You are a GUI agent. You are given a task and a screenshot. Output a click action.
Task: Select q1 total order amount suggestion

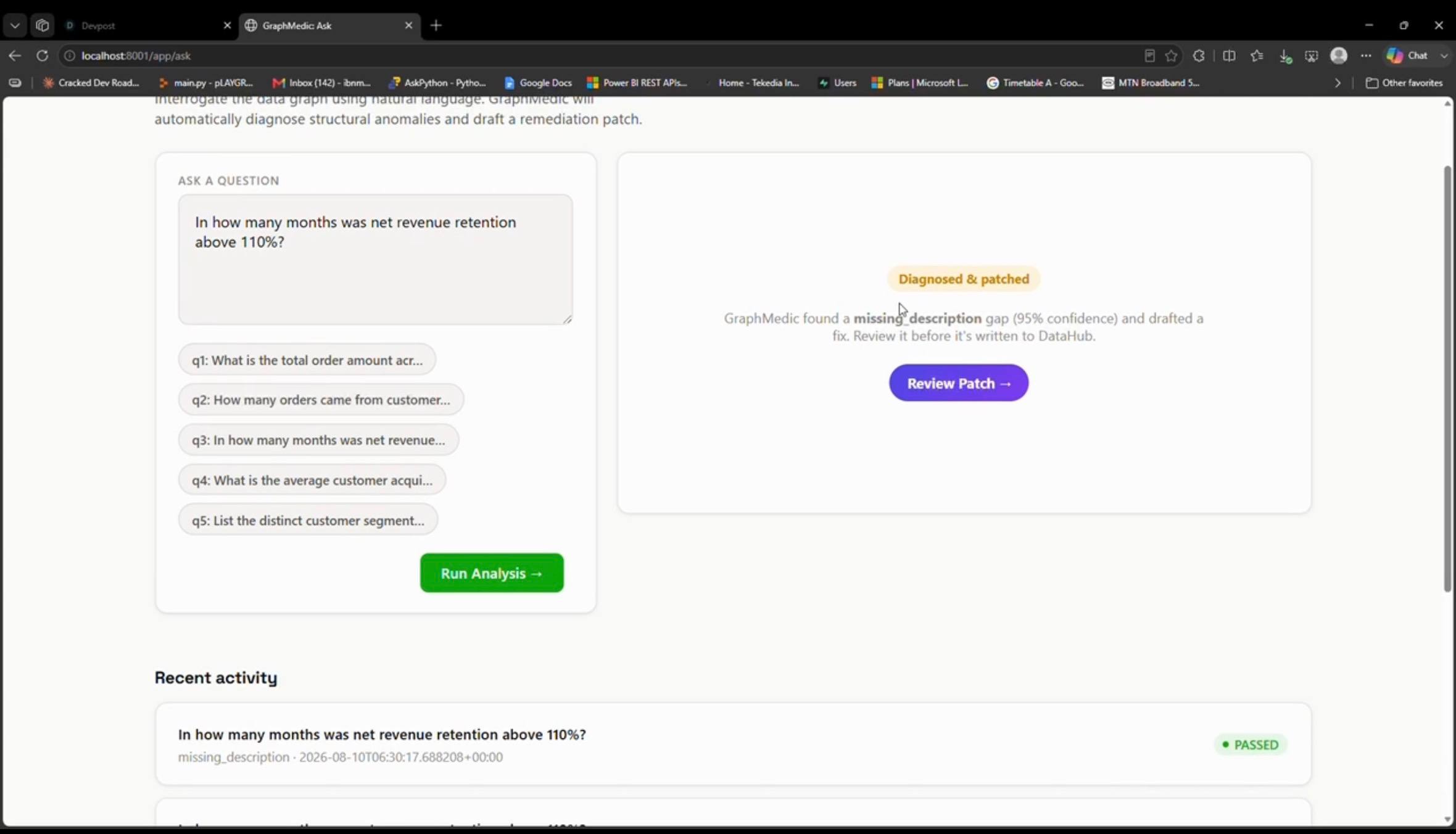tap(307, 360)
